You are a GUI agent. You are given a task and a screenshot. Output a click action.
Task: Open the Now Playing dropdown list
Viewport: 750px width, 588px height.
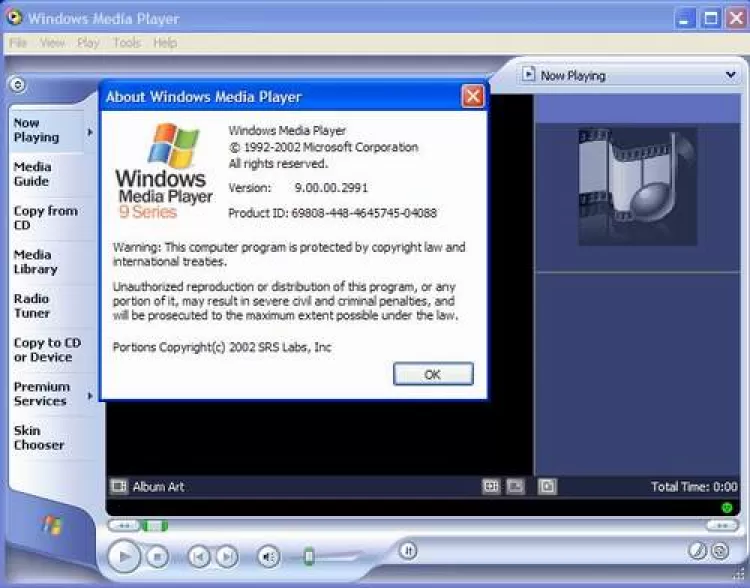[730, 75]
